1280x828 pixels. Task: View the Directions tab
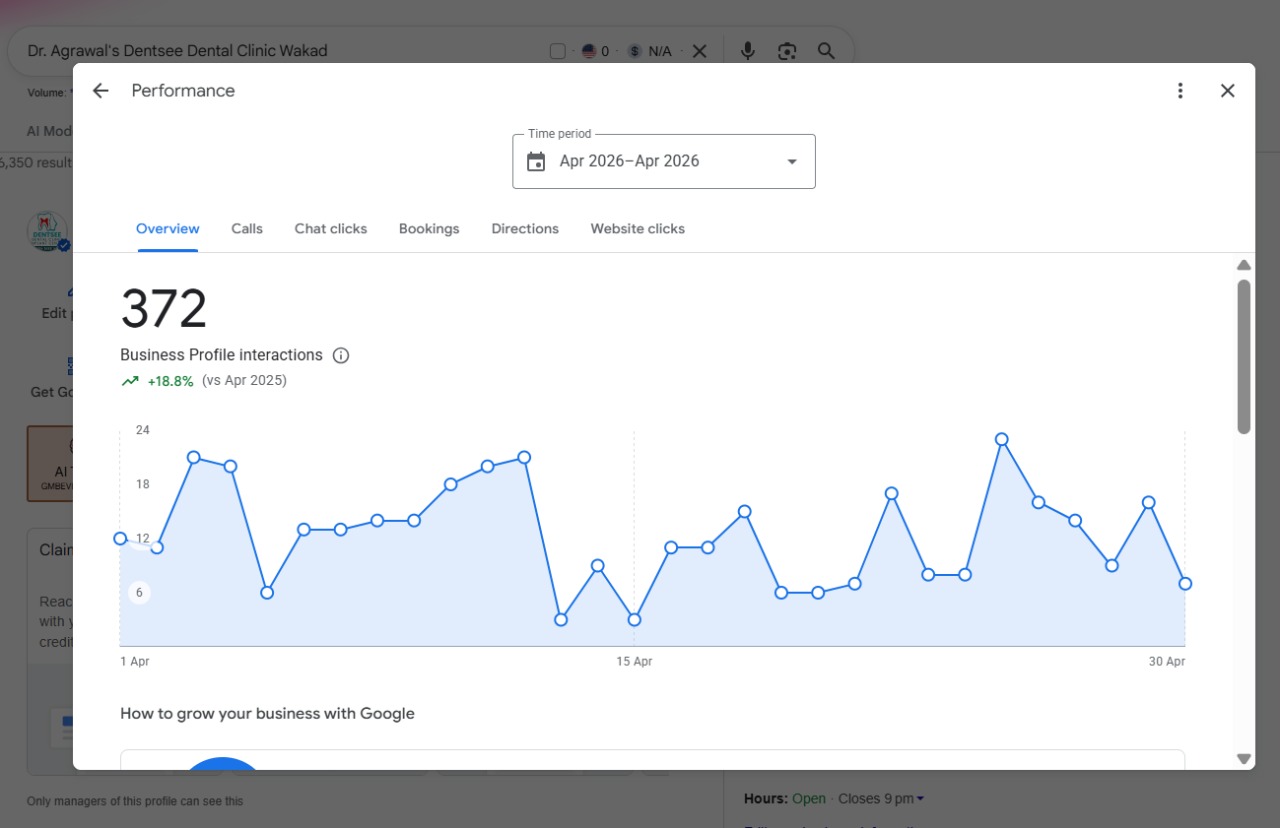(x=525, y=229)
